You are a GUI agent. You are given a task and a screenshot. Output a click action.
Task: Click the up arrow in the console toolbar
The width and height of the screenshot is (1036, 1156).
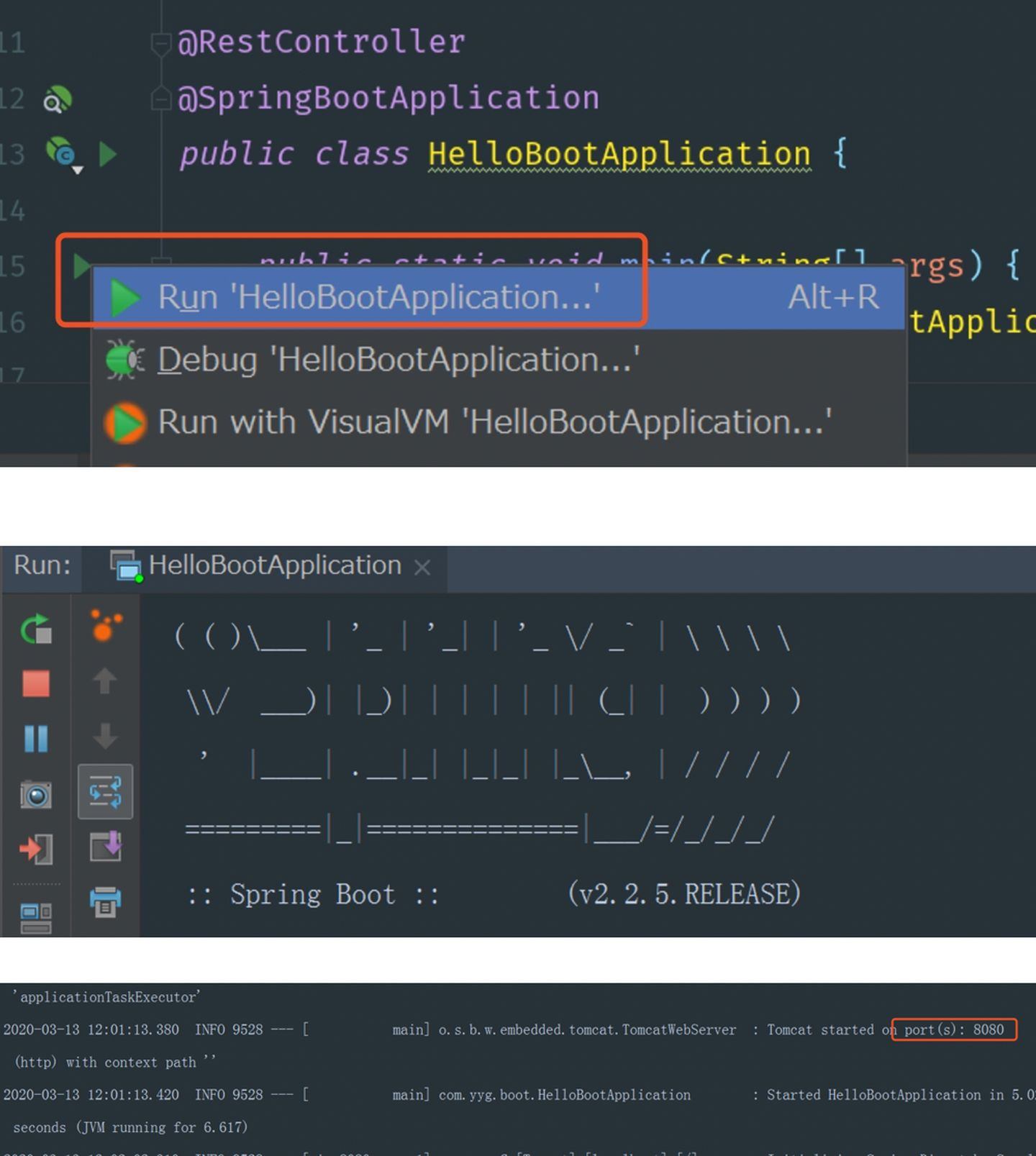pos(105,681)
